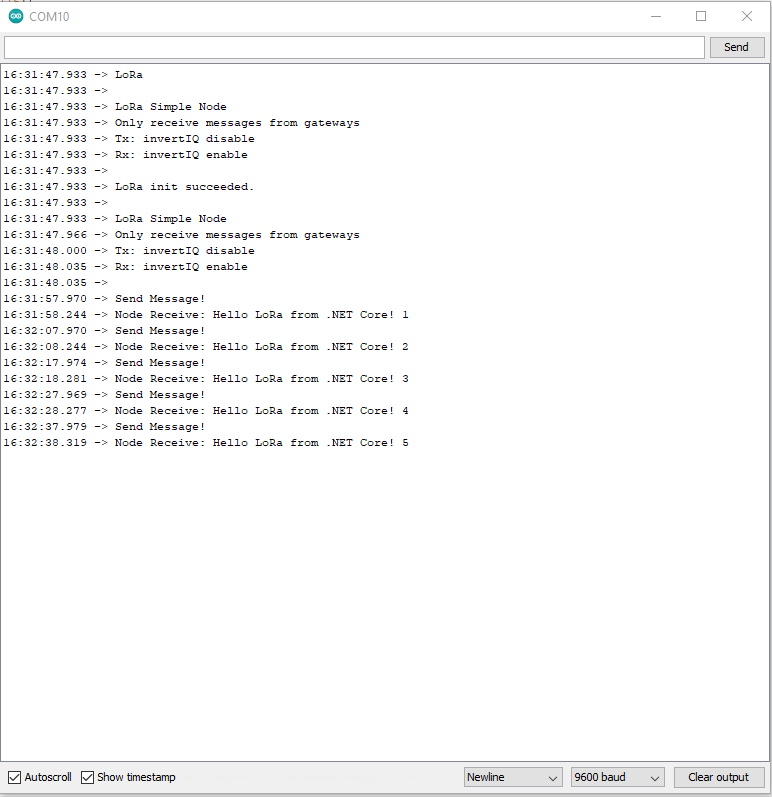772x797 pixels.
Task: Select the 16:31:57.970 Send Message! entry
Action: [x=159, y=299]
